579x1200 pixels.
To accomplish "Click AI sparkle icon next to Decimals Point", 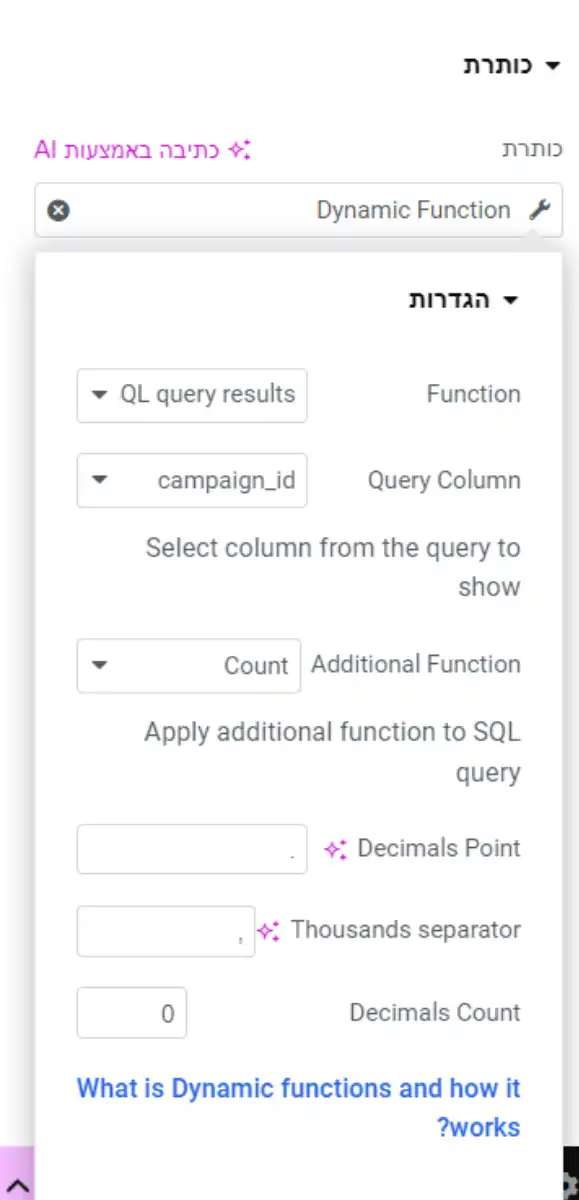I will [x=335, y=849].
